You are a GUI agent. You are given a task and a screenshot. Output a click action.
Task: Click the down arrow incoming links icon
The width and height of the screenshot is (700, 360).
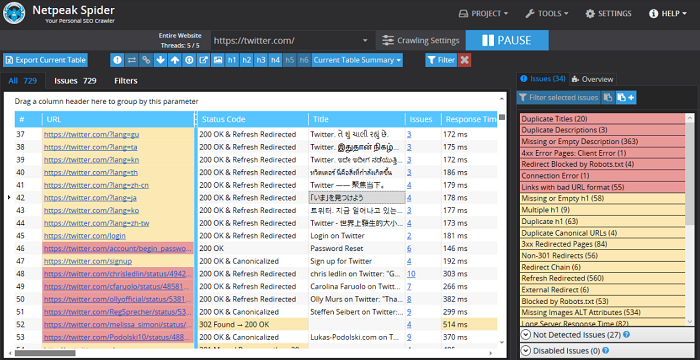pyautogui.click(x=160, y=60)
